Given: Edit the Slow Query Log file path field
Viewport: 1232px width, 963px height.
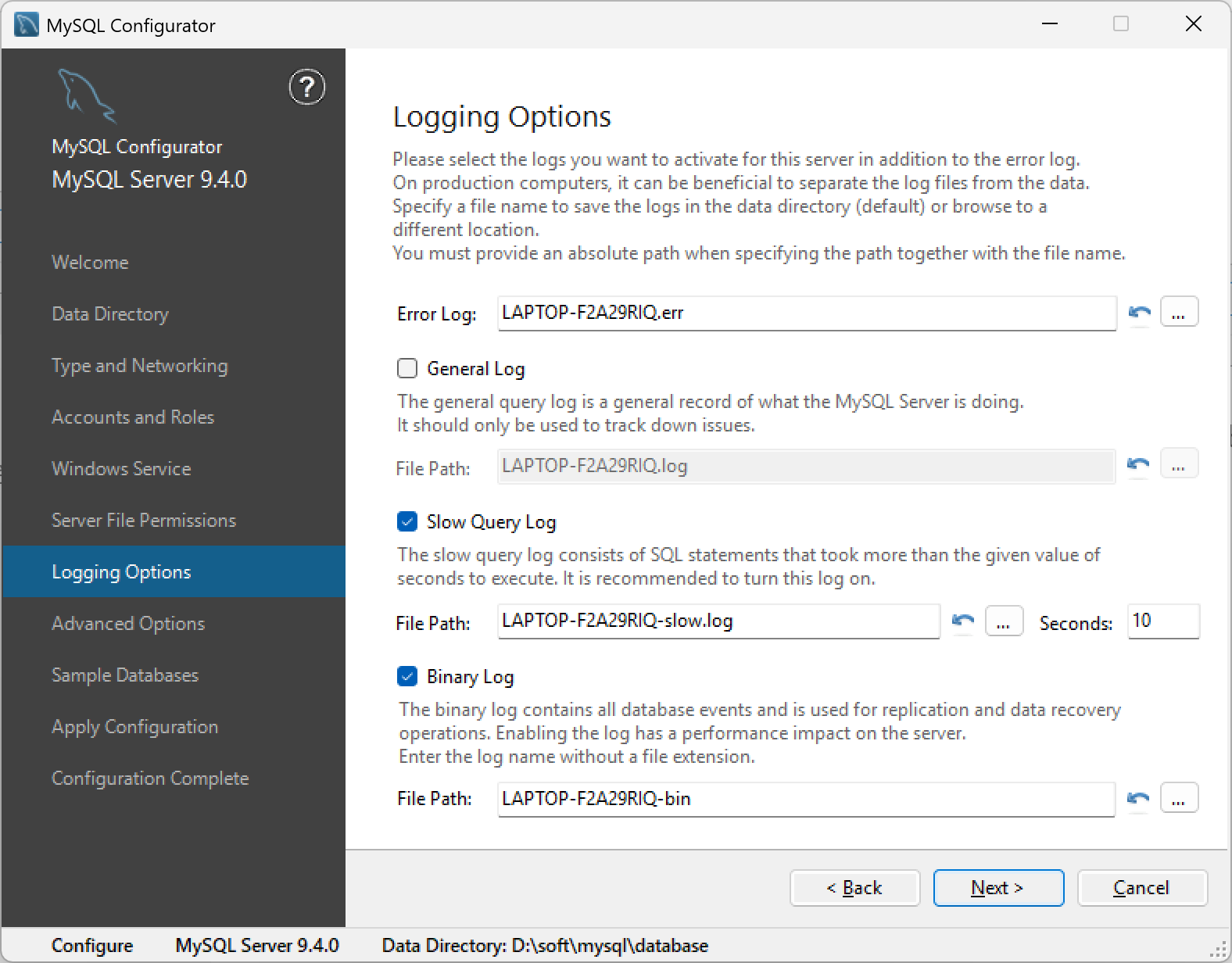Looking at the screenshot, I should 718,621.
